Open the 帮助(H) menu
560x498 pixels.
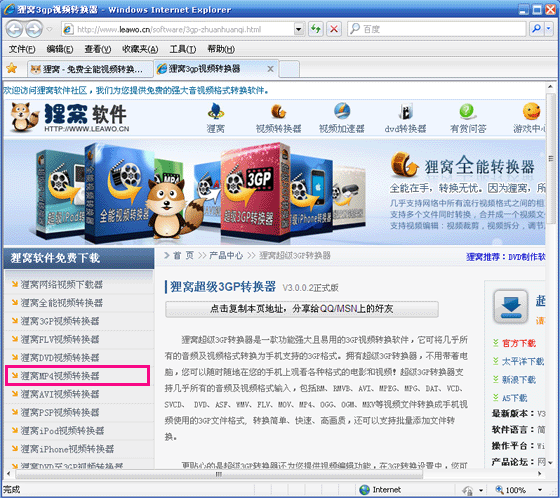coord(221,49)
